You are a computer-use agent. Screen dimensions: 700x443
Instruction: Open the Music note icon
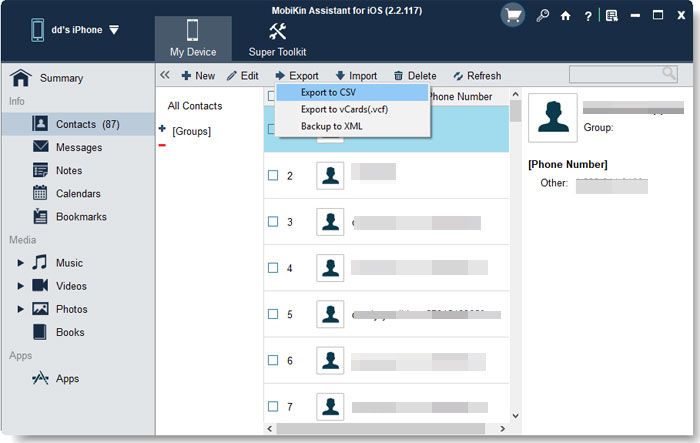click(x=40, y=262)
